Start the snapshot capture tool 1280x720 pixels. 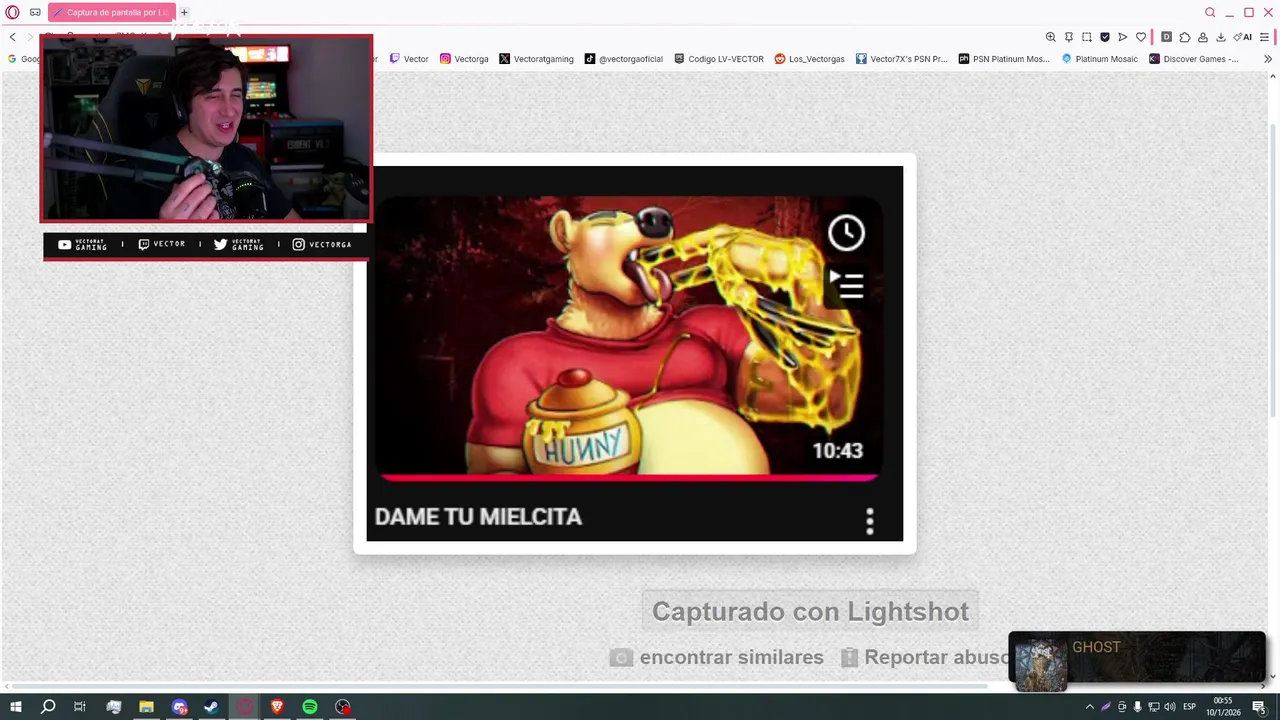(x=1087, y=37)
